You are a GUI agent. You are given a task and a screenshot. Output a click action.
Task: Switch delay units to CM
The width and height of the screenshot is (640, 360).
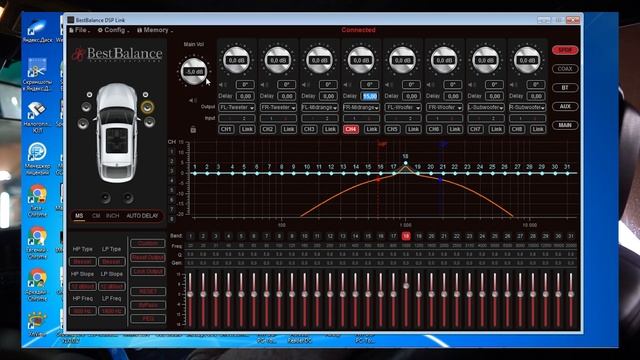(x=96, y=216)
